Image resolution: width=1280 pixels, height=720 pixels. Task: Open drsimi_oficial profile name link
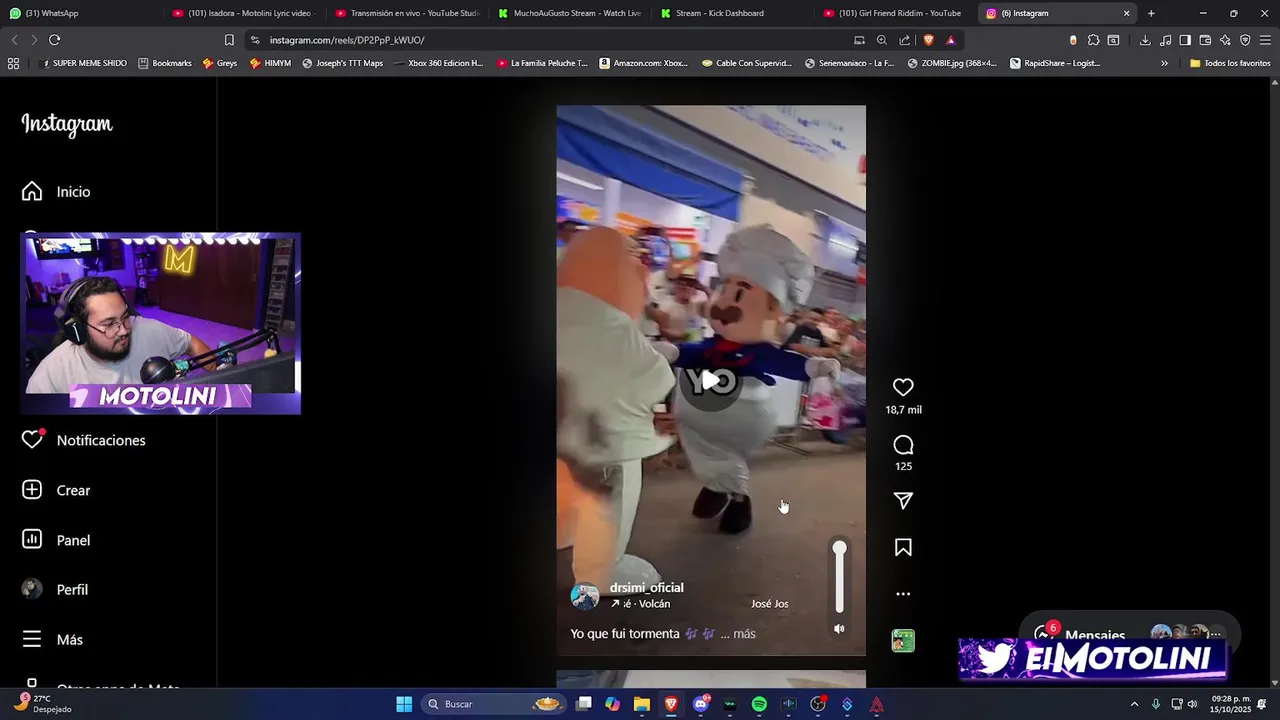[646, 588]
